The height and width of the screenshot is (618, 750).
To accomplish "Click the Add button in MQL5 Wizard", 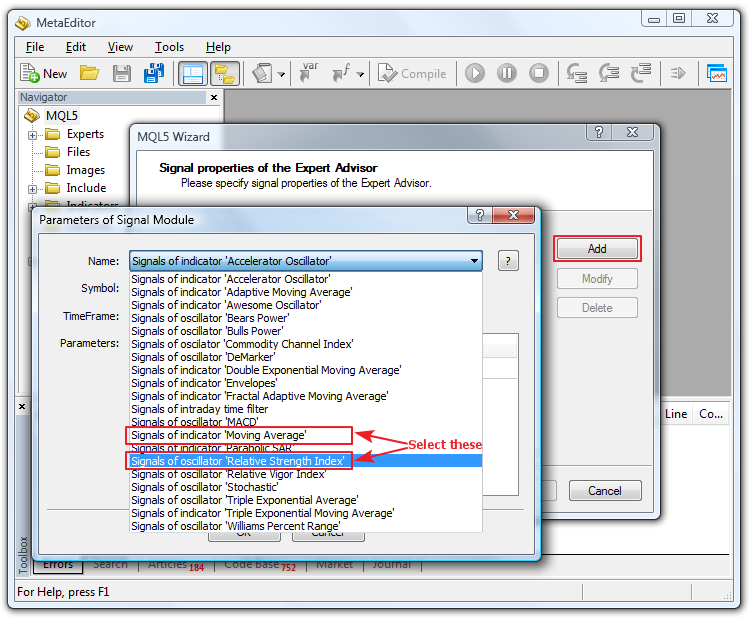I will [597, 249].
